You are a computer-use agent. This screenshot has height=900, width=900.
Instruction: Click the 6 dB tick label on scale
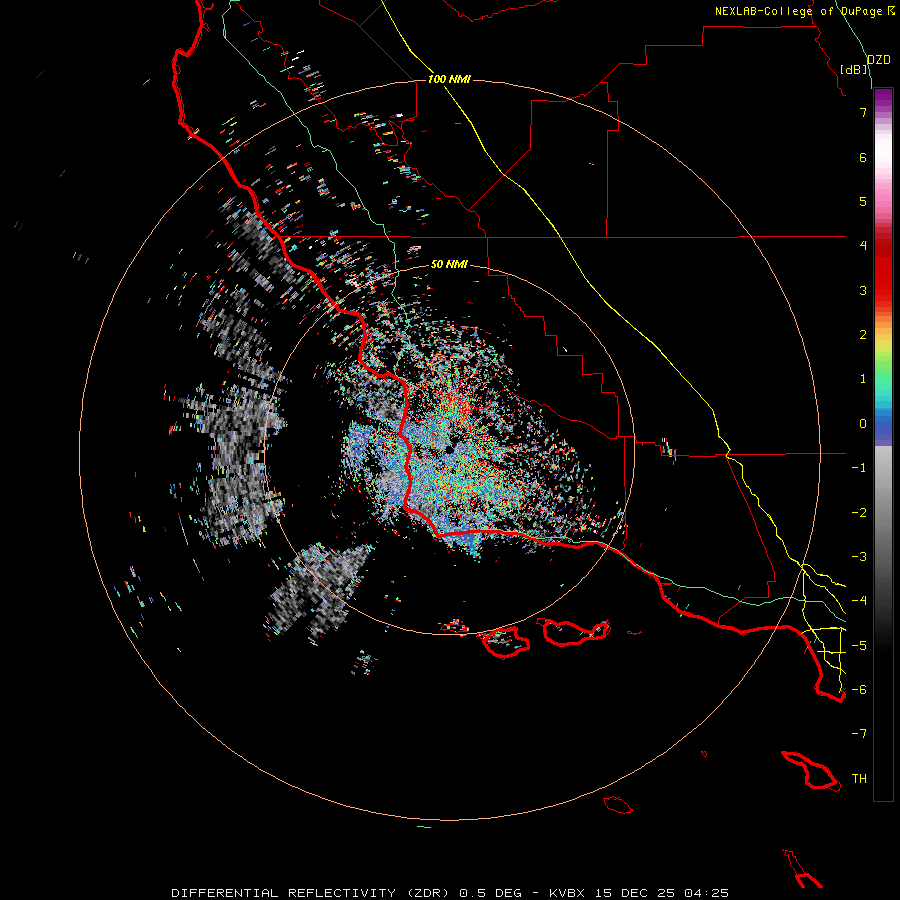(x=863, y=157)
